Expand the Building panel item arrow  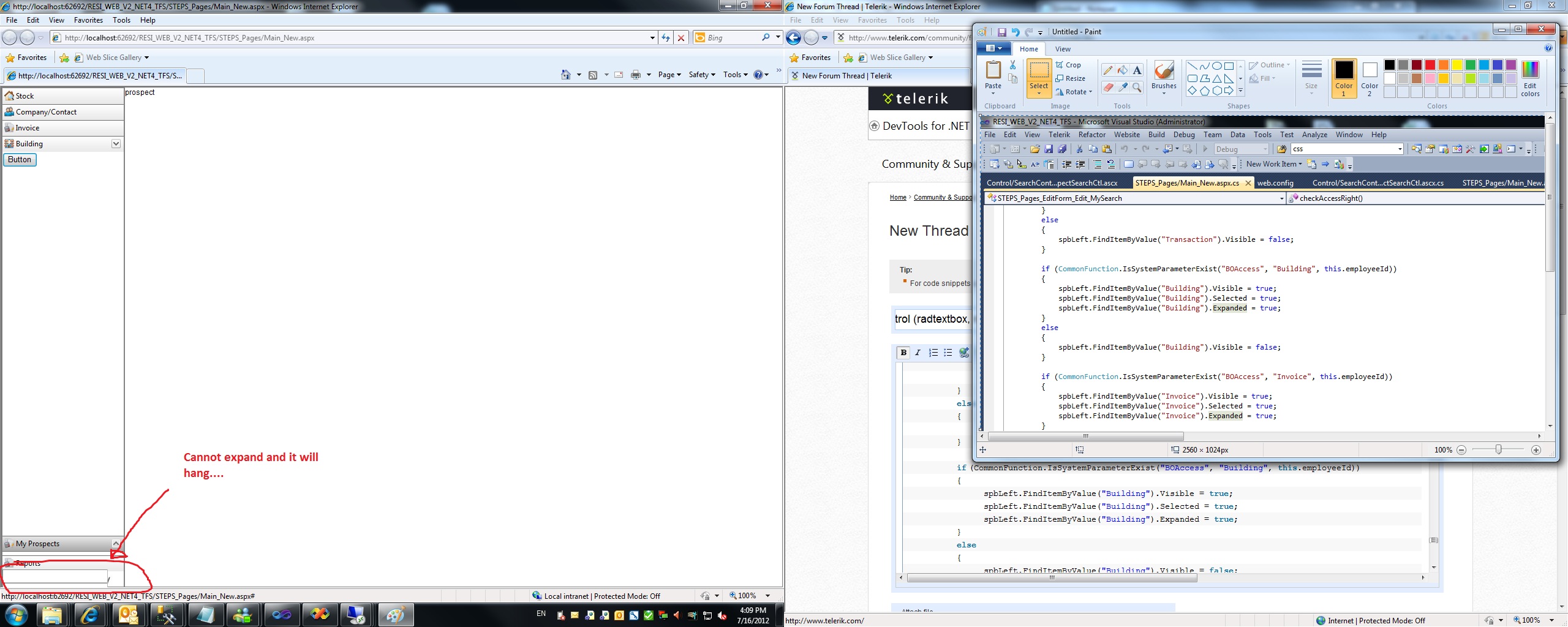point(116,144)
